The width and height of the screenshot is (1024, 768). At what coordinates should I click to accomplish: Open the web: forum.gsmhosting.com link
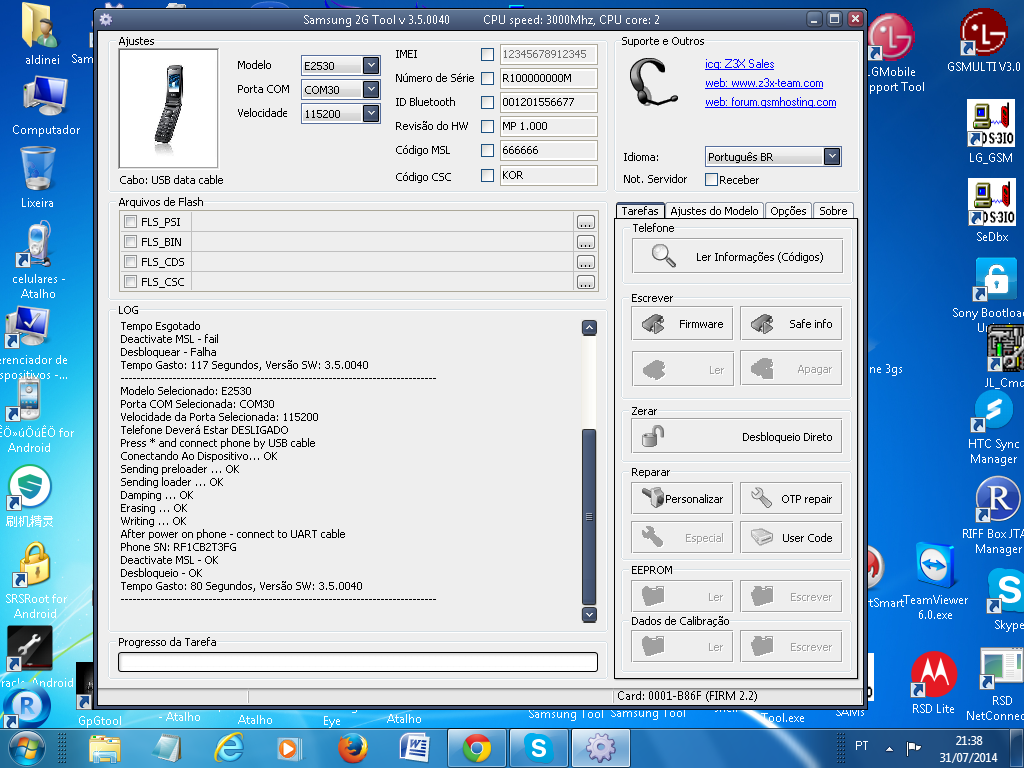pyautogui.click(x=771, y=102)
